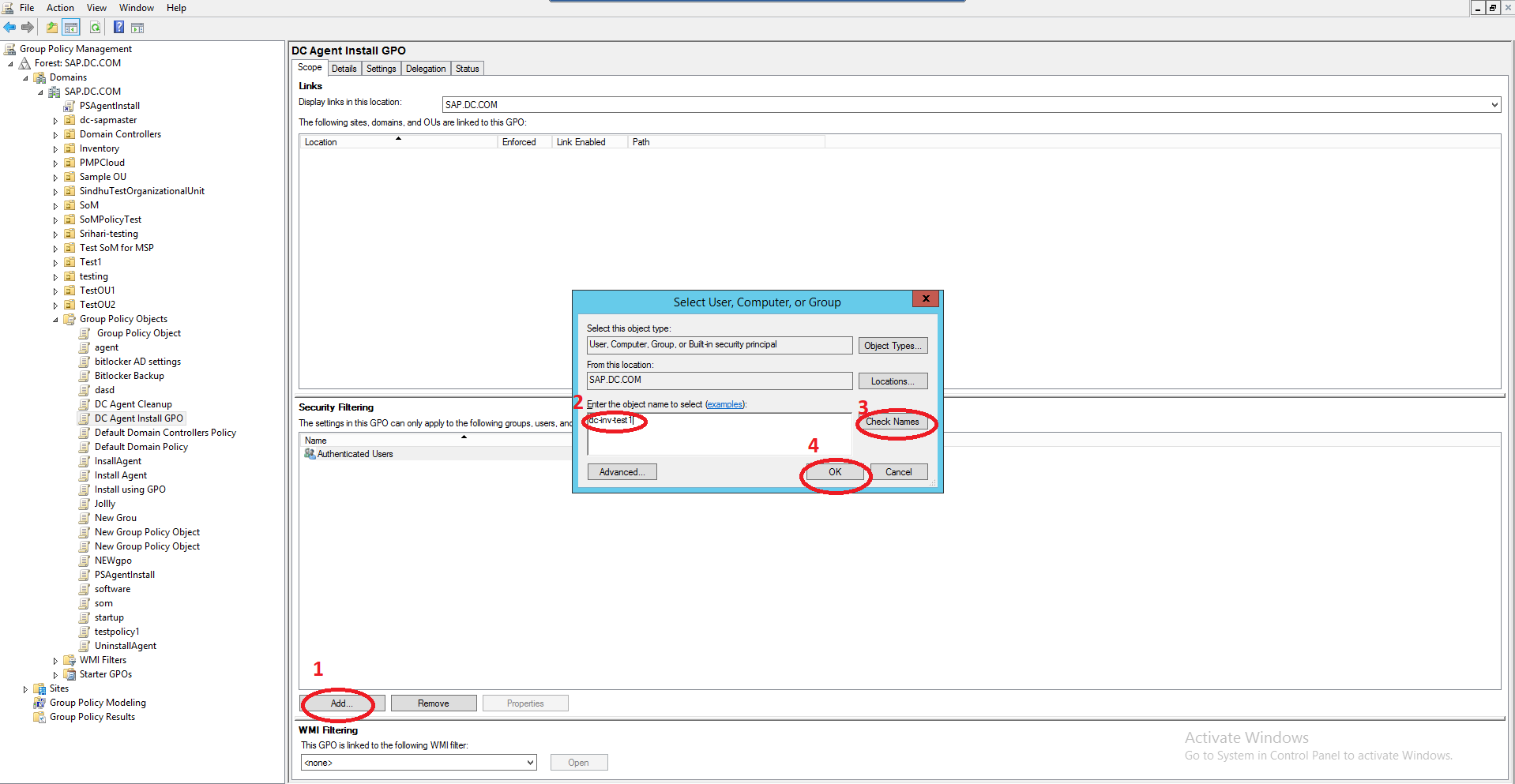The width and height of the screenshot is (1515, 784).
Task: Expand the Domain Controllers OU node
Action: point(55,135)
